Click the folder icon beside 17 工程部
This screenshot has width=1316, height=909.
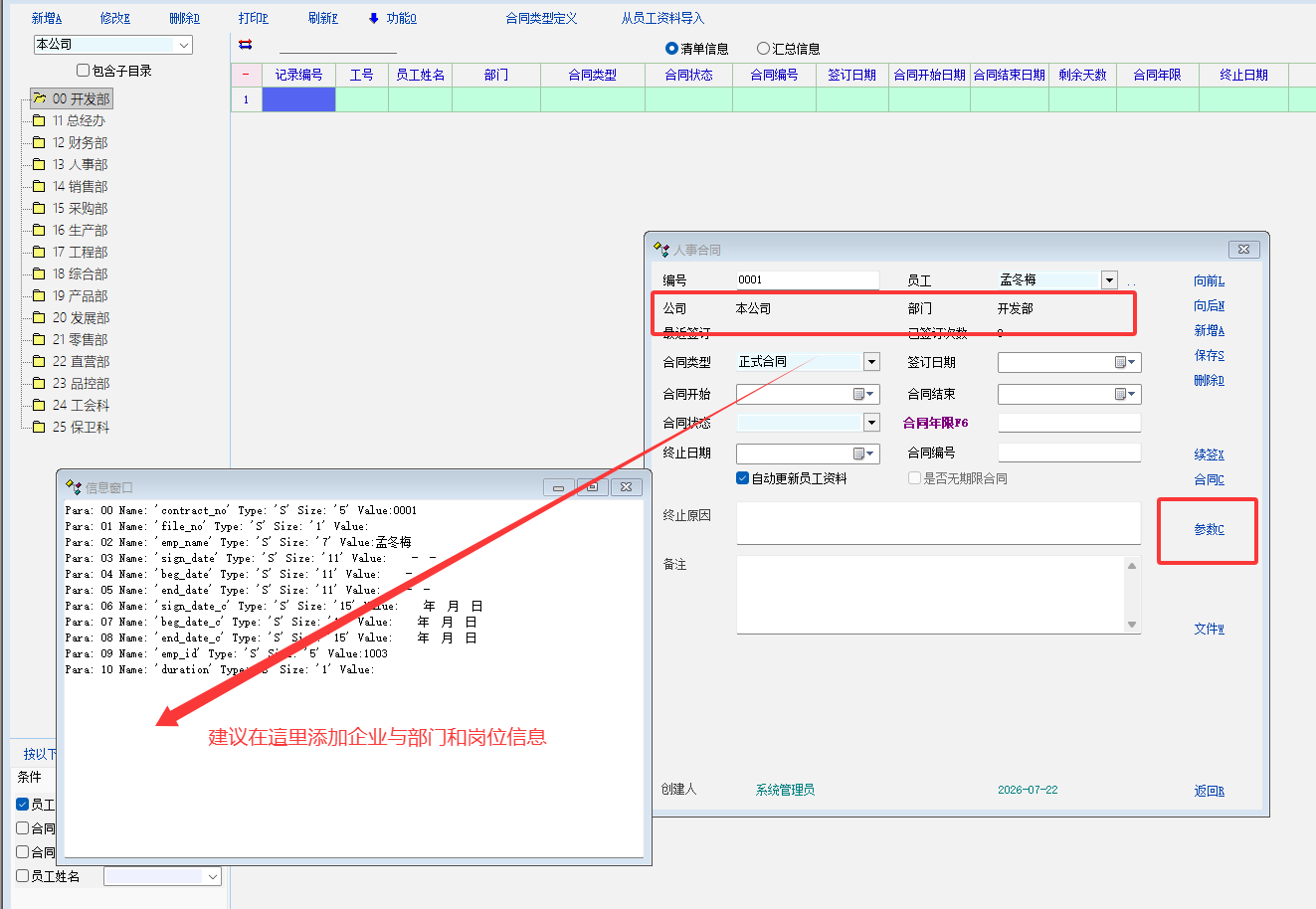coord(40,252)
